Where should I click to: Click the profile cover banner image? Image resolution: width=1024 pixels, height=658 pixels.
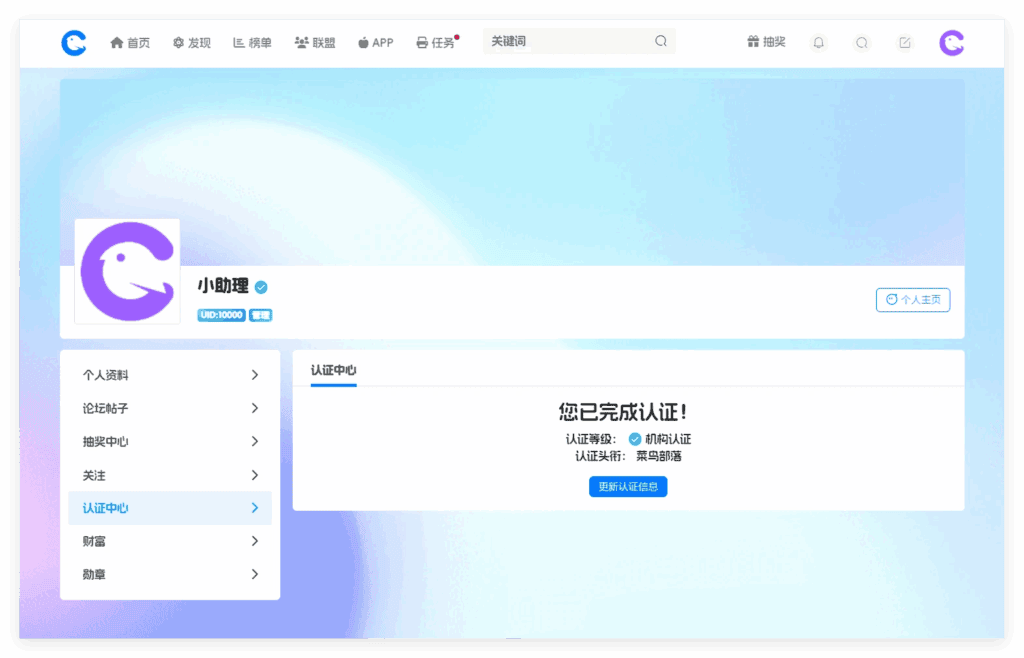click(x=512, y=172)
